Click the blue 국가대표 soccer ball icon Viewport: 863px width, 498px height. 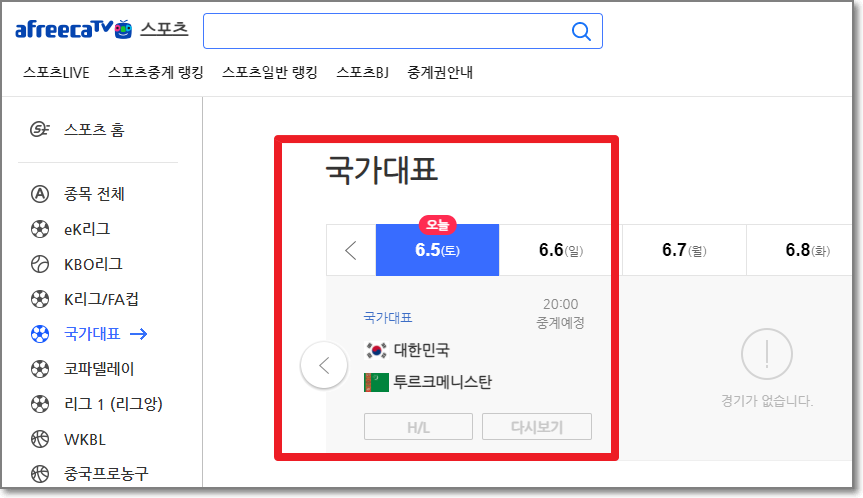[x=40, y=334]
